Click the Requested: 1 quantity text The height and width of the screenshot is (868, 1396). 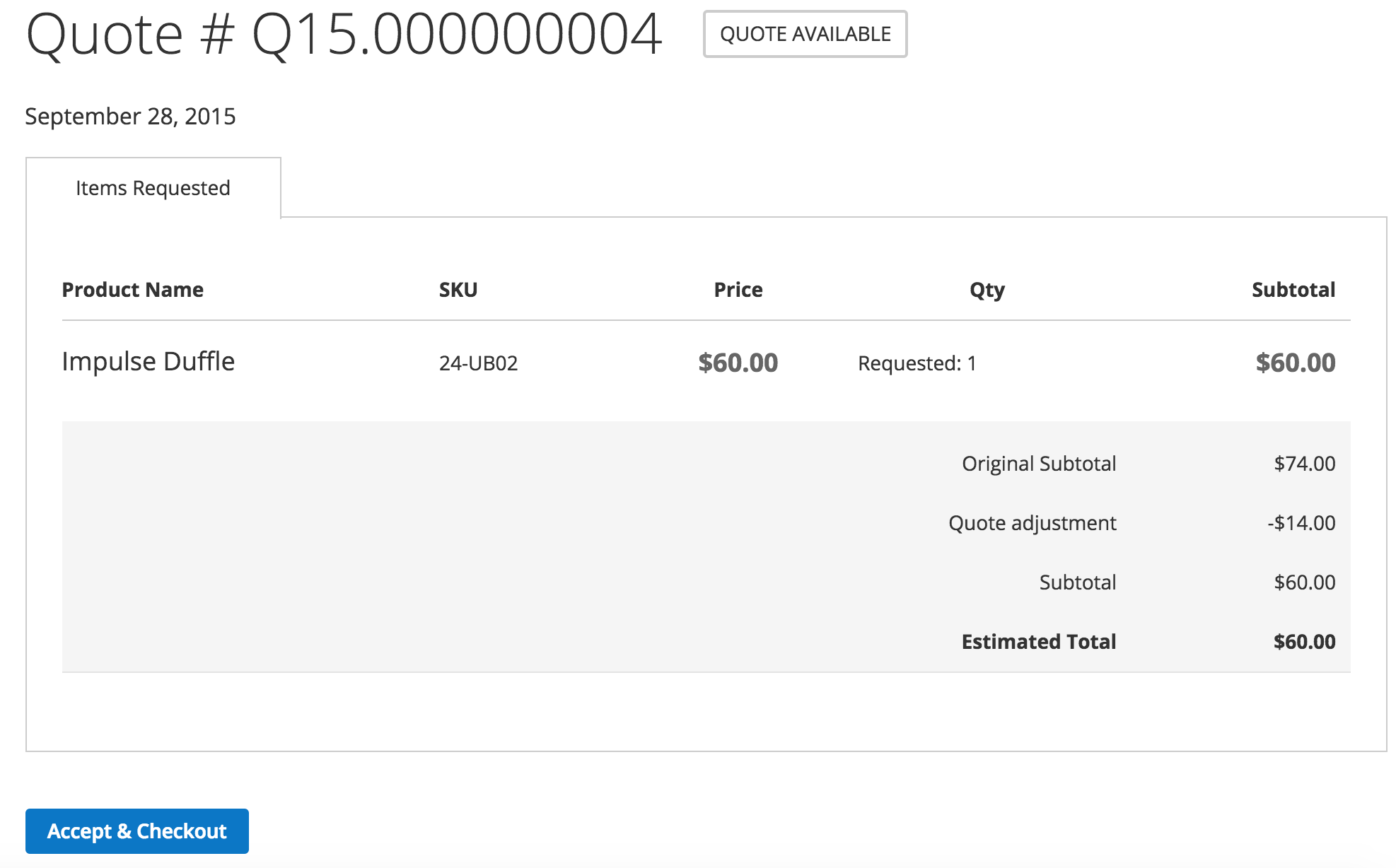[x=917, y=363]
